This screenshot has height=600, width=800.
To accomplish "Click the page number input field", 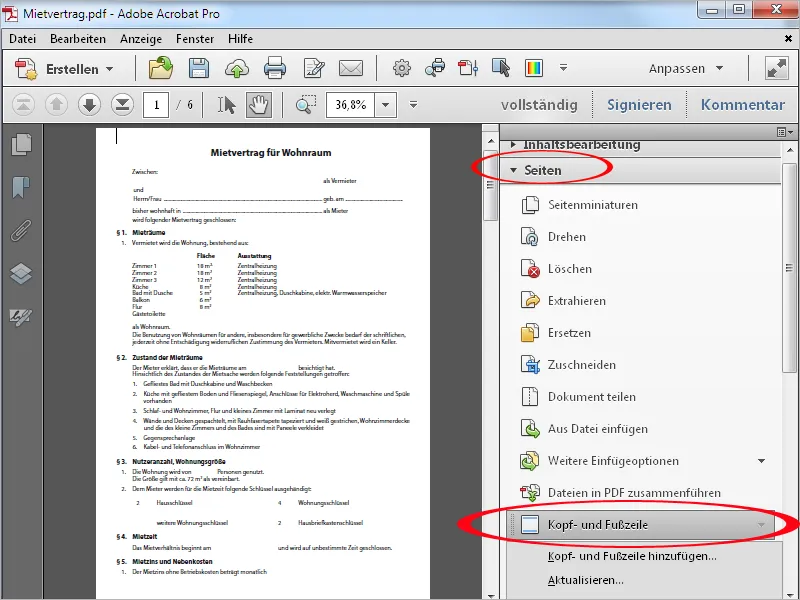I will pyautogui.click(x=156, y=105).
